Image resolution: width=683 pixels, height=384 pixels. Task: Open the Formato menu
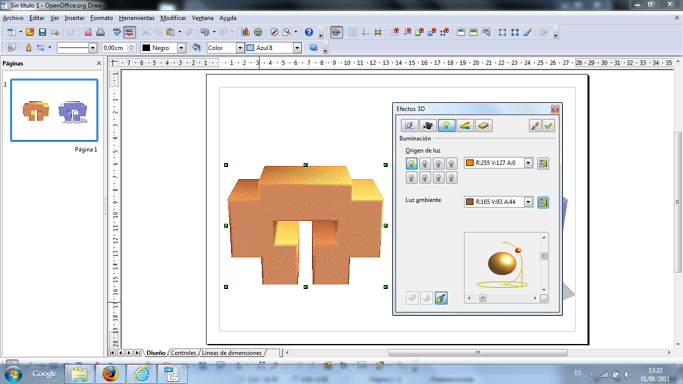101,18
